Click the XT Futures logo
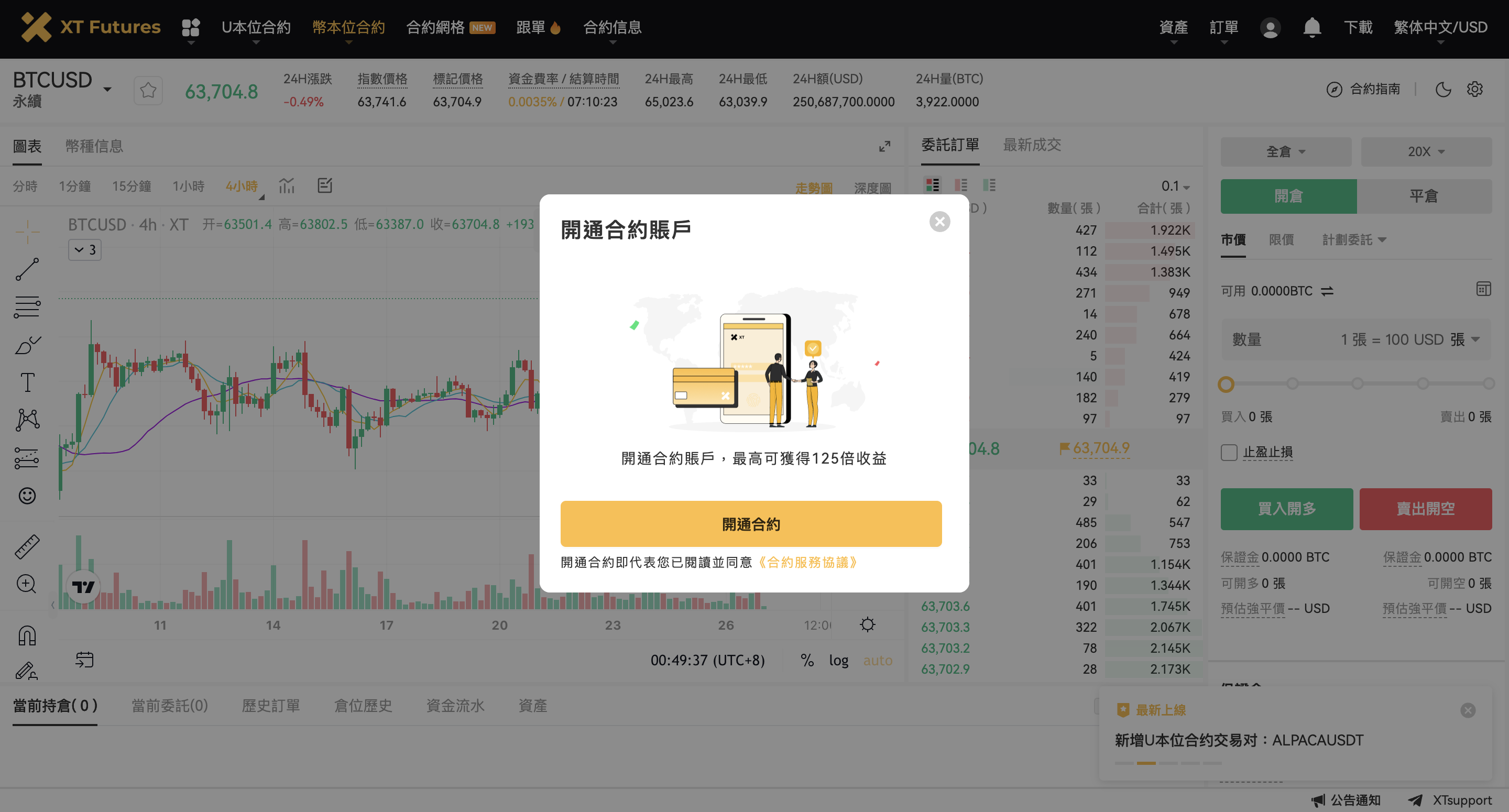 pos(91,27)
